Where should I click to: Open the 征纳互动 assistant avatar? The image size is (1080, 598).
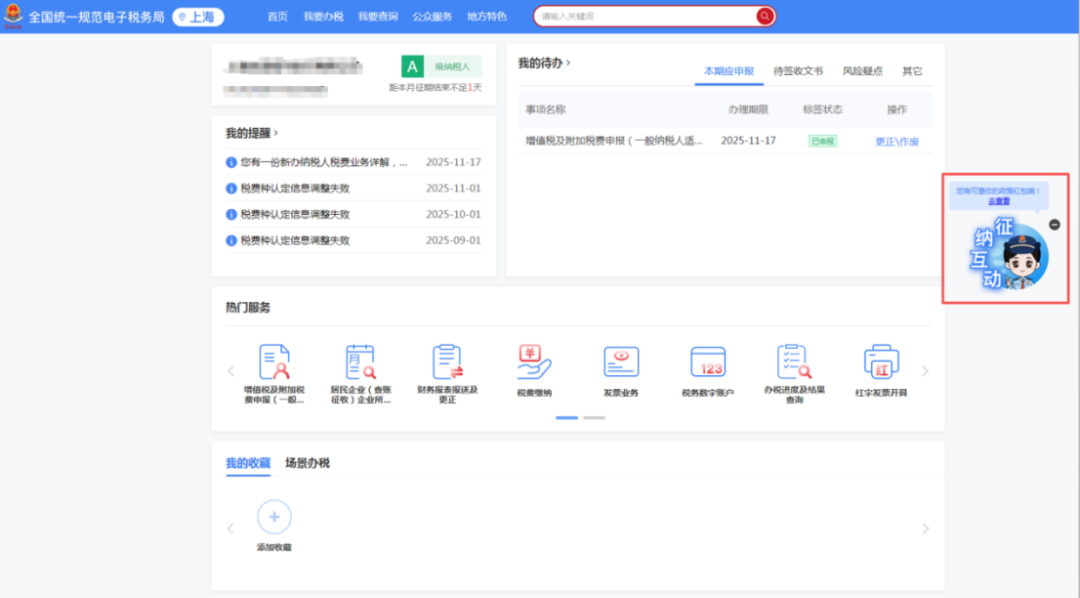[x=1012, y=252]
